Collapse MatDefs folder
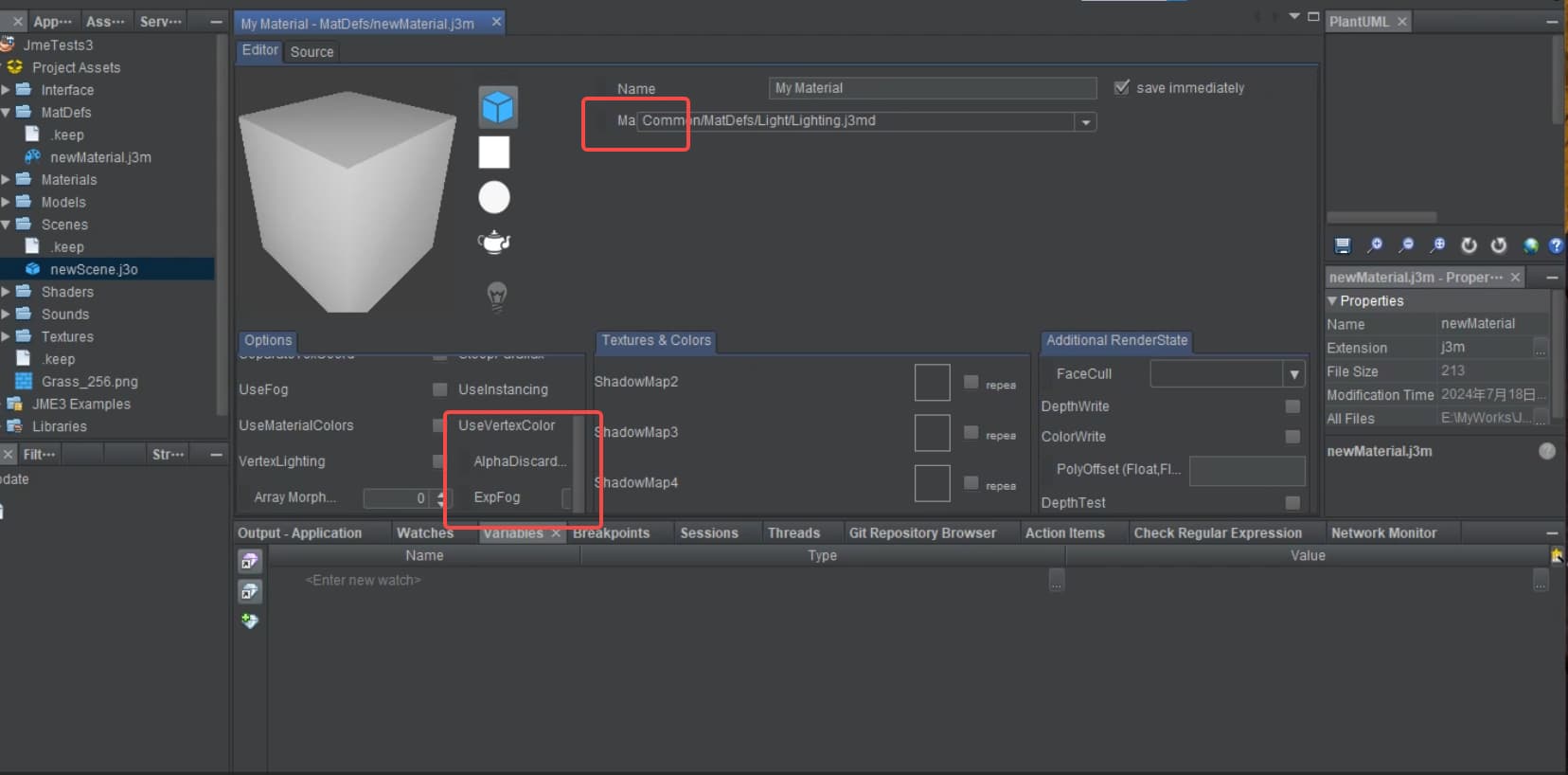This screenshot has height=775, width=1568. pos(6,112)
